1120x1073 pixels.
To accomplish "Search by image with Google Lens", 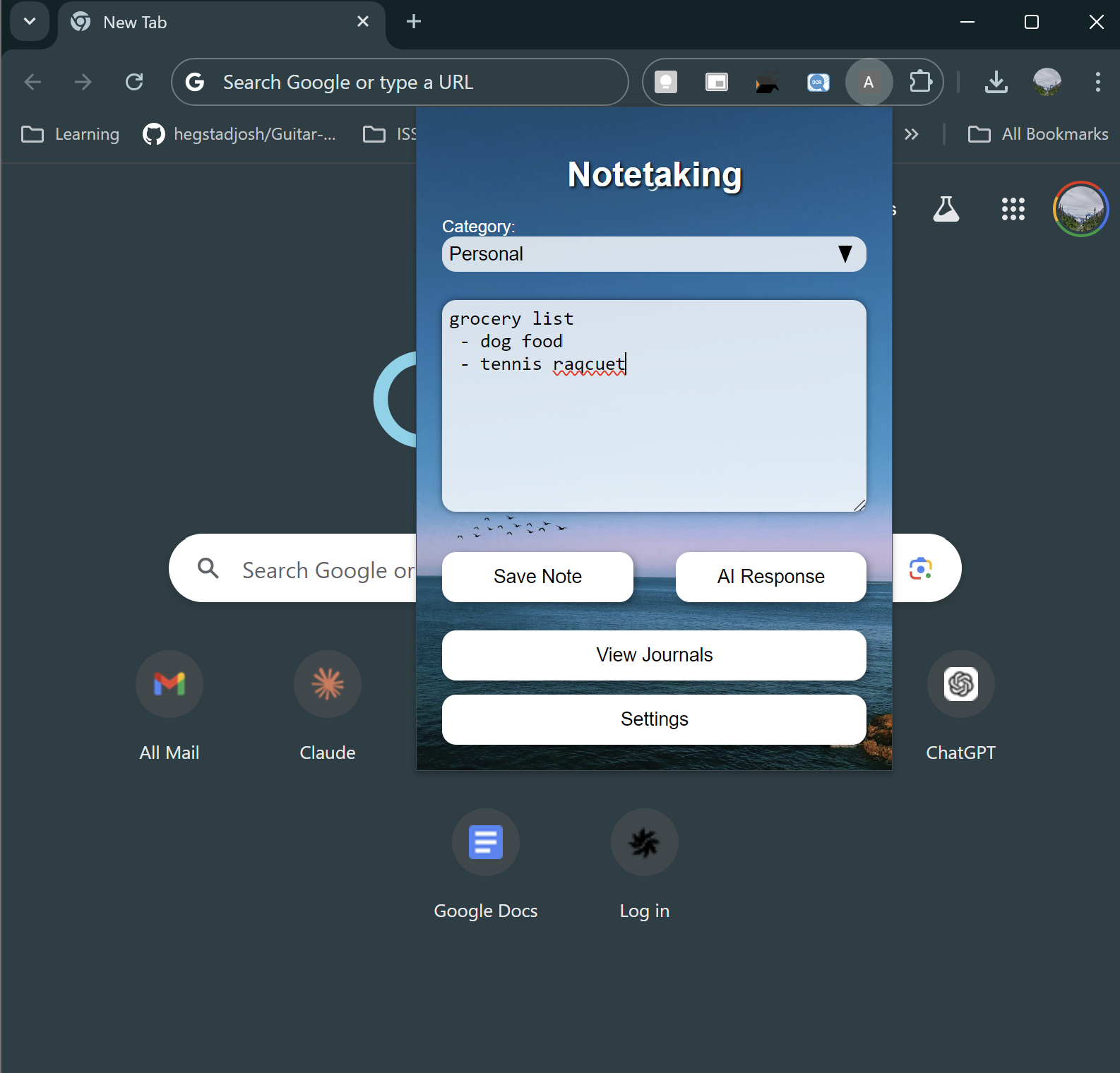I will coord(921,568).
